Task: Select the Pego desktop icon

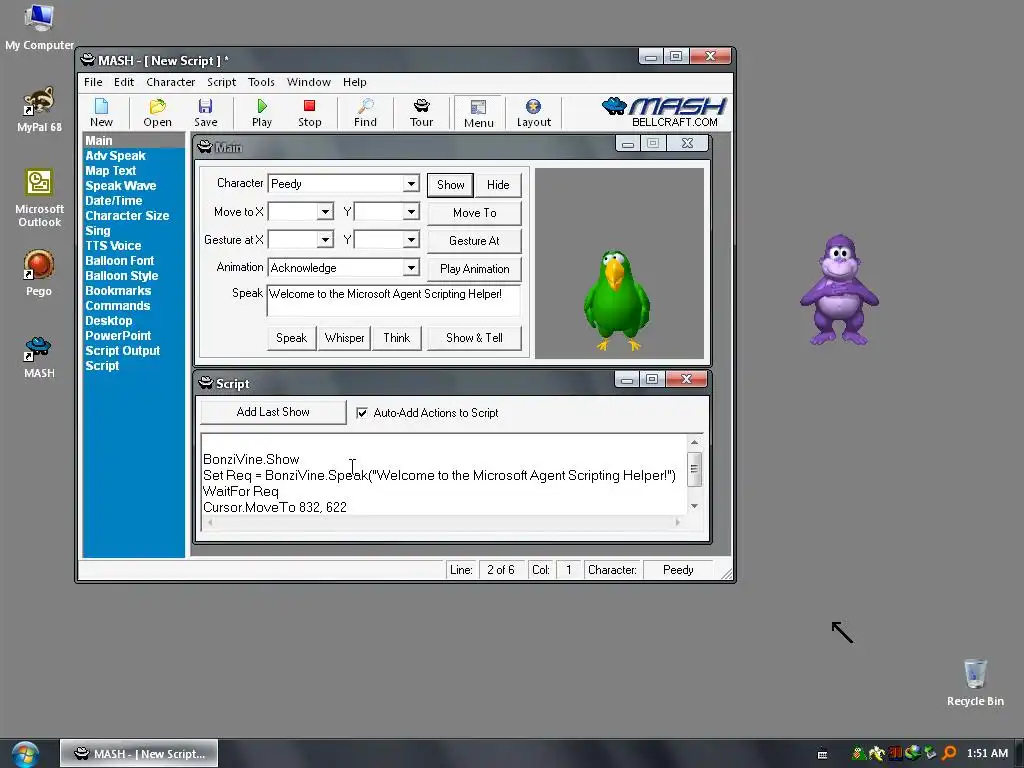Action: click(x=39, y=273)
